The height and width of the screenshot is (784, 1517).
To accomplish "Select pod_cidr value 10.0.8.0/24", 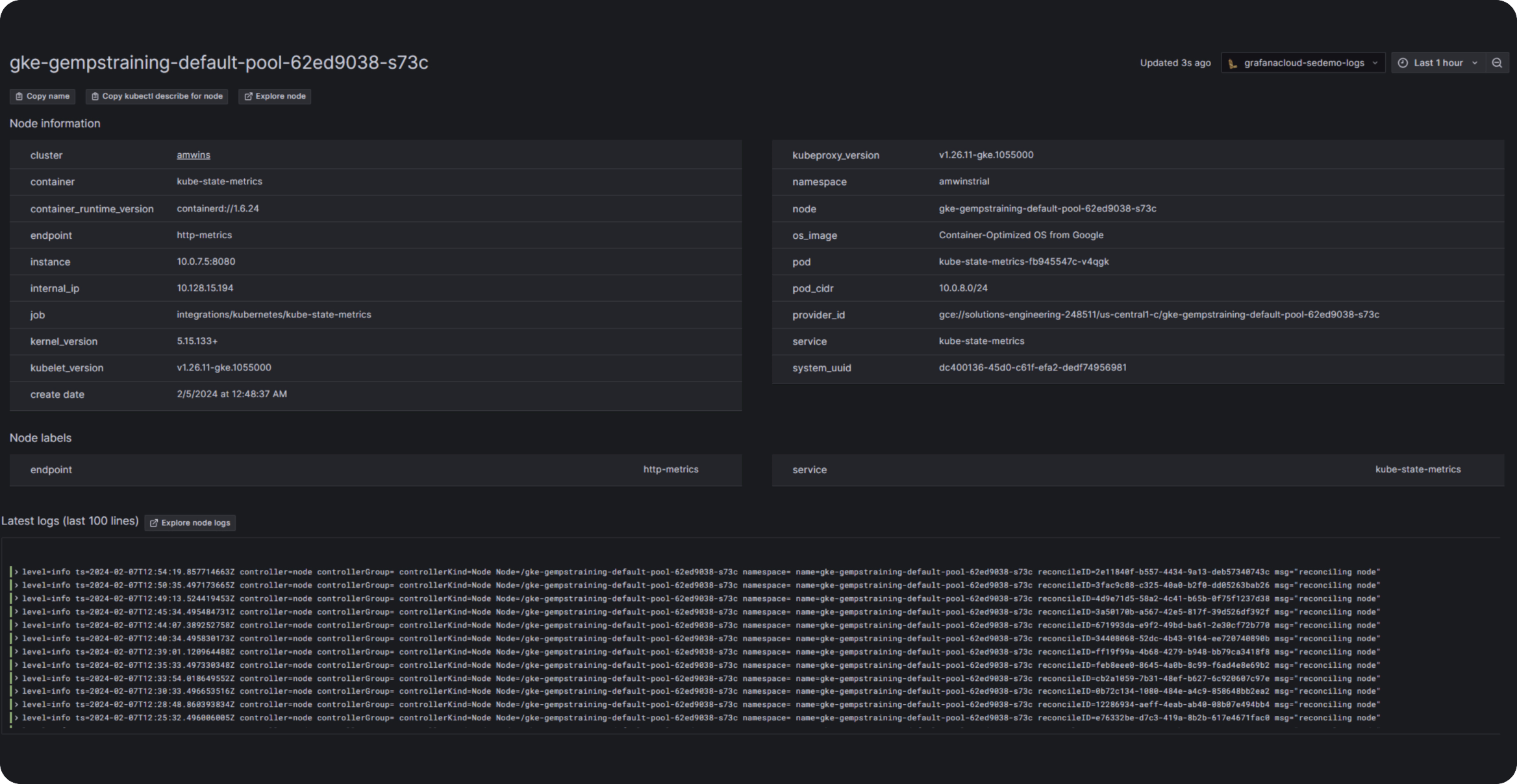I will 963,288.
